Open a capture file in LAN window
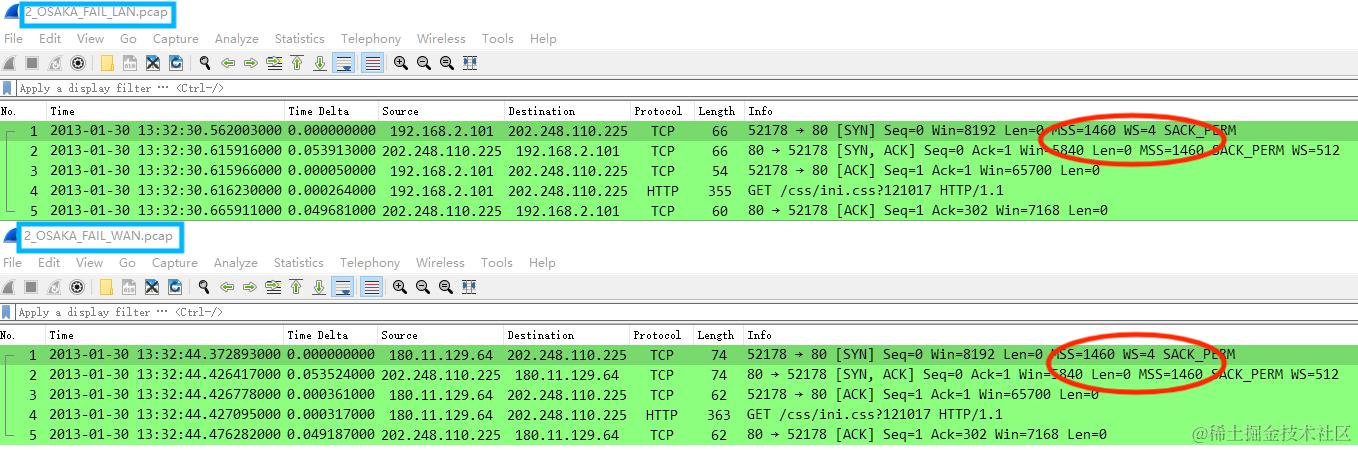This screenshot has width=1358, height=450. coord(107,63)
